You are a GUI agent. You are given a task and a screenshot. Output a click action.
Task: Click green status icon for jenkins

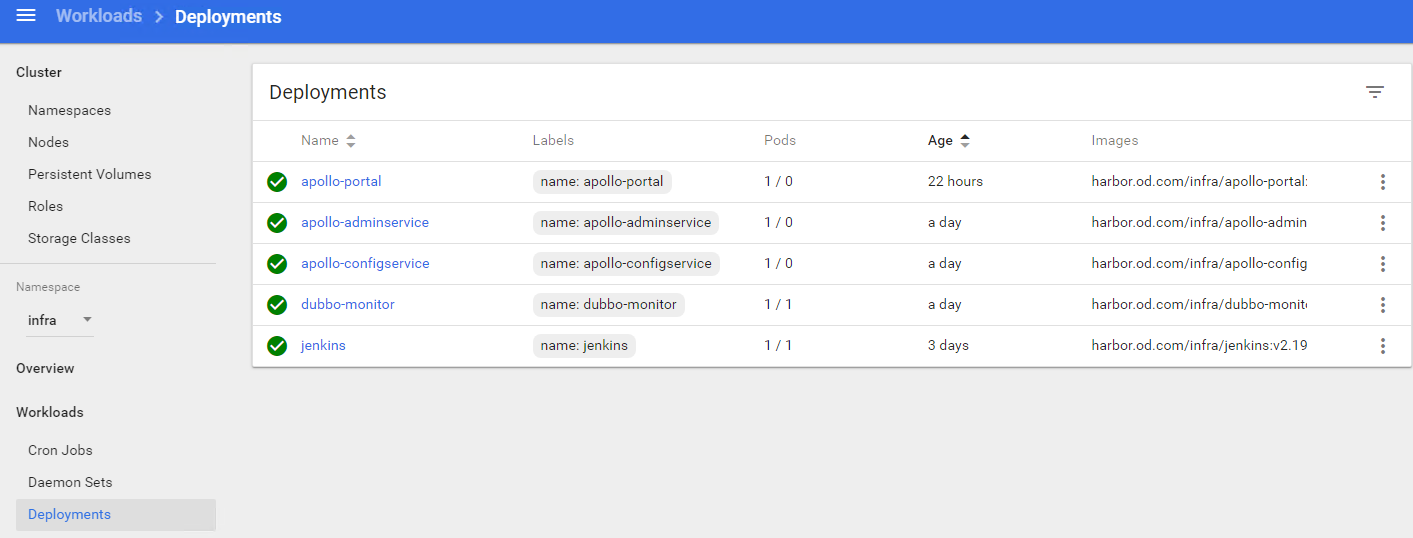tap(277, 346)
